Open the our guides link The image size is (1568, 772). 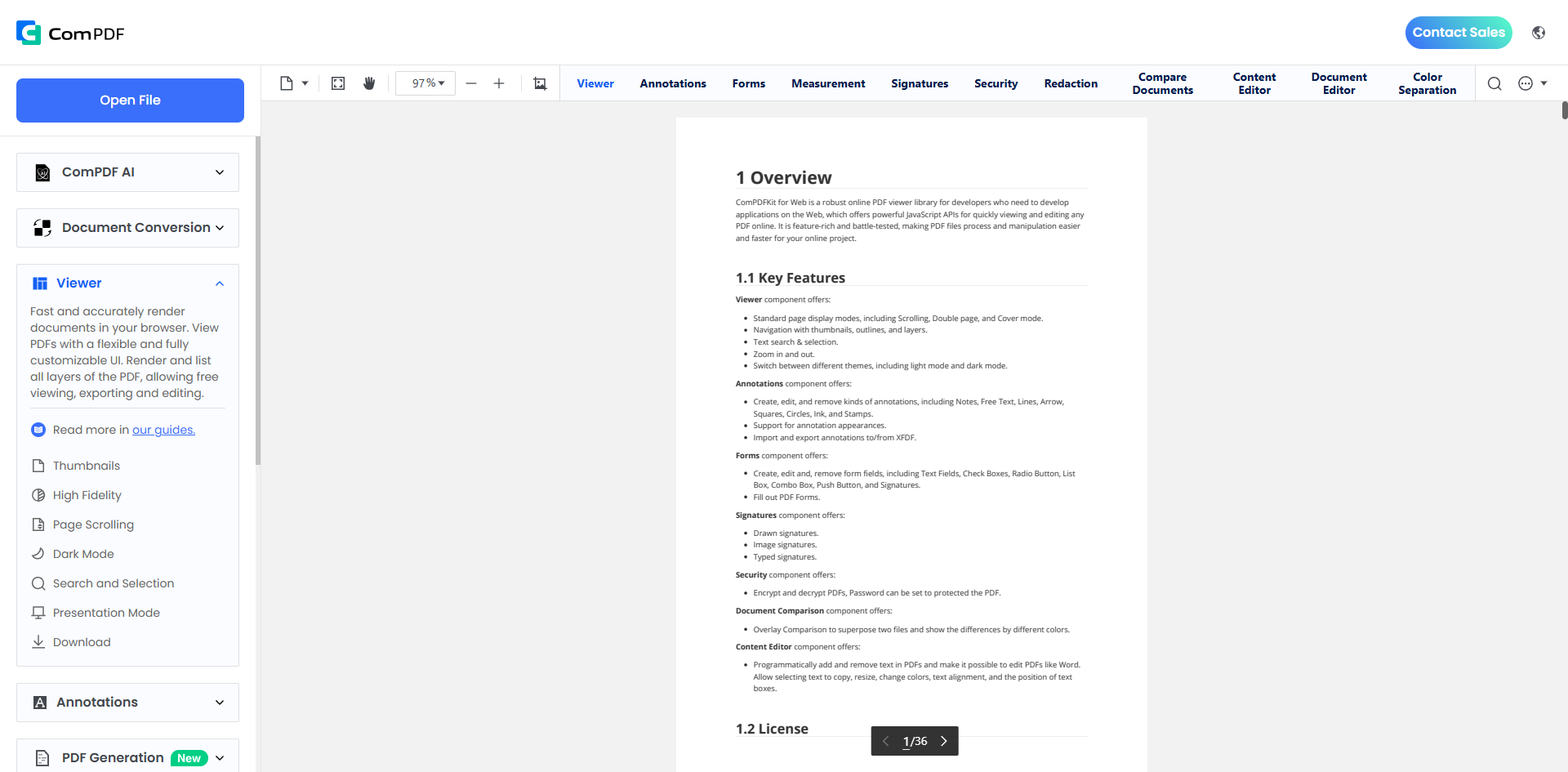[x=163, y=430]
